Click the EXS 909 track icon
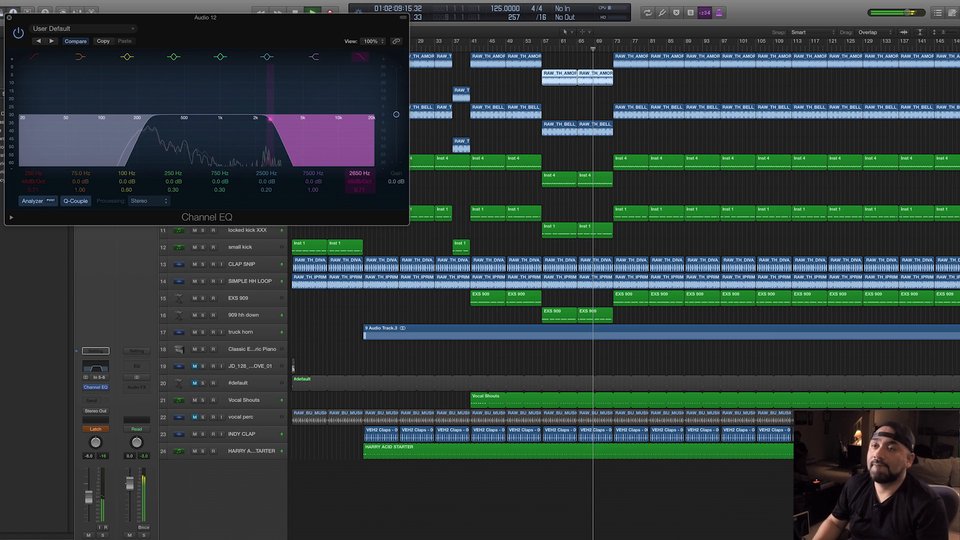 (x=179, y=298)
